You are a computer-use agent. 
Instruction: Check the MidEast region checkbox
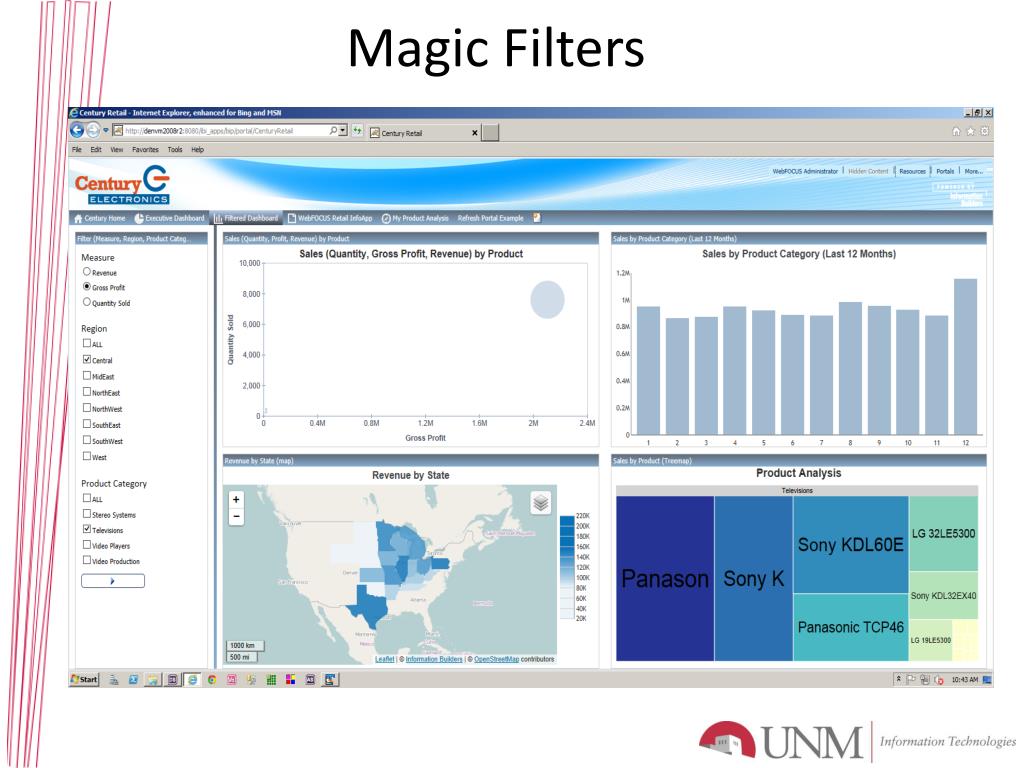coord(87,376)
